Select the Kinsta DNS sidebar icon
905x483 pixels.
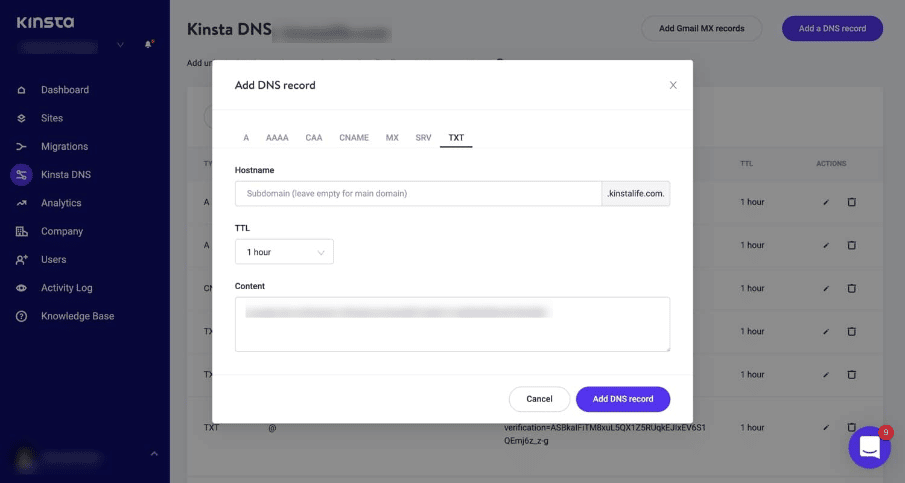[21, 175]
